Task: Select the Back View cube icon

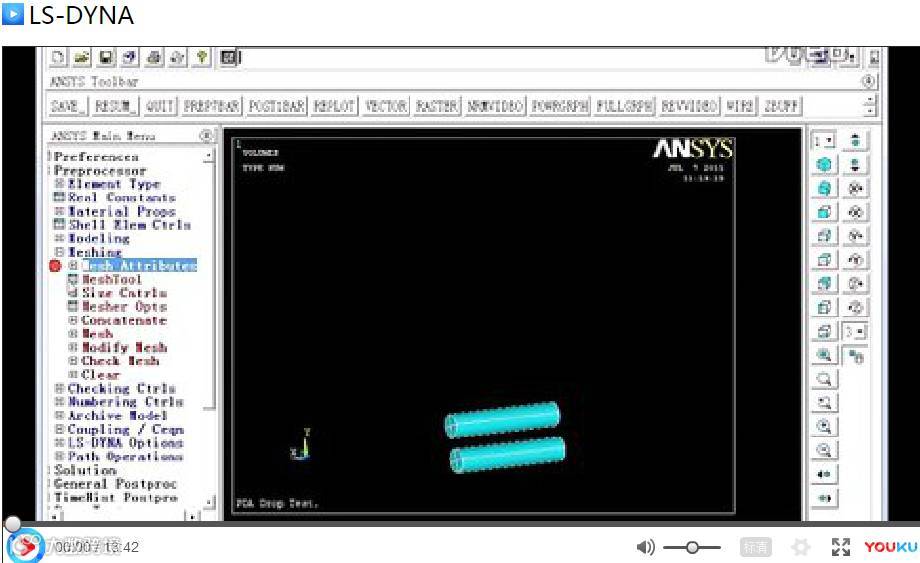Action: point(824,284)
